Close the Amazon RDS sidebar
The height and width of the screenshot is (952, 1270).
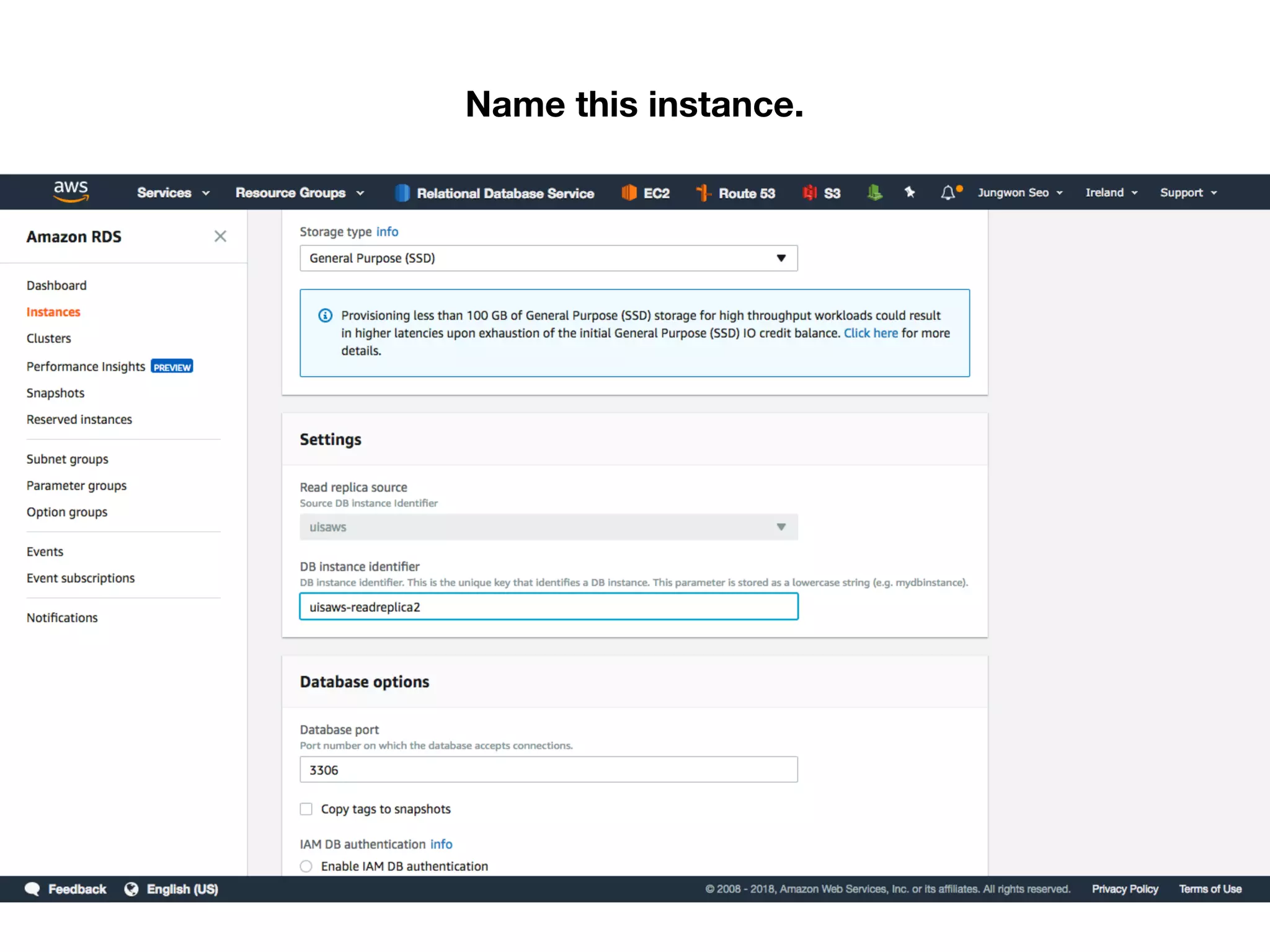[x=220, y=236]
